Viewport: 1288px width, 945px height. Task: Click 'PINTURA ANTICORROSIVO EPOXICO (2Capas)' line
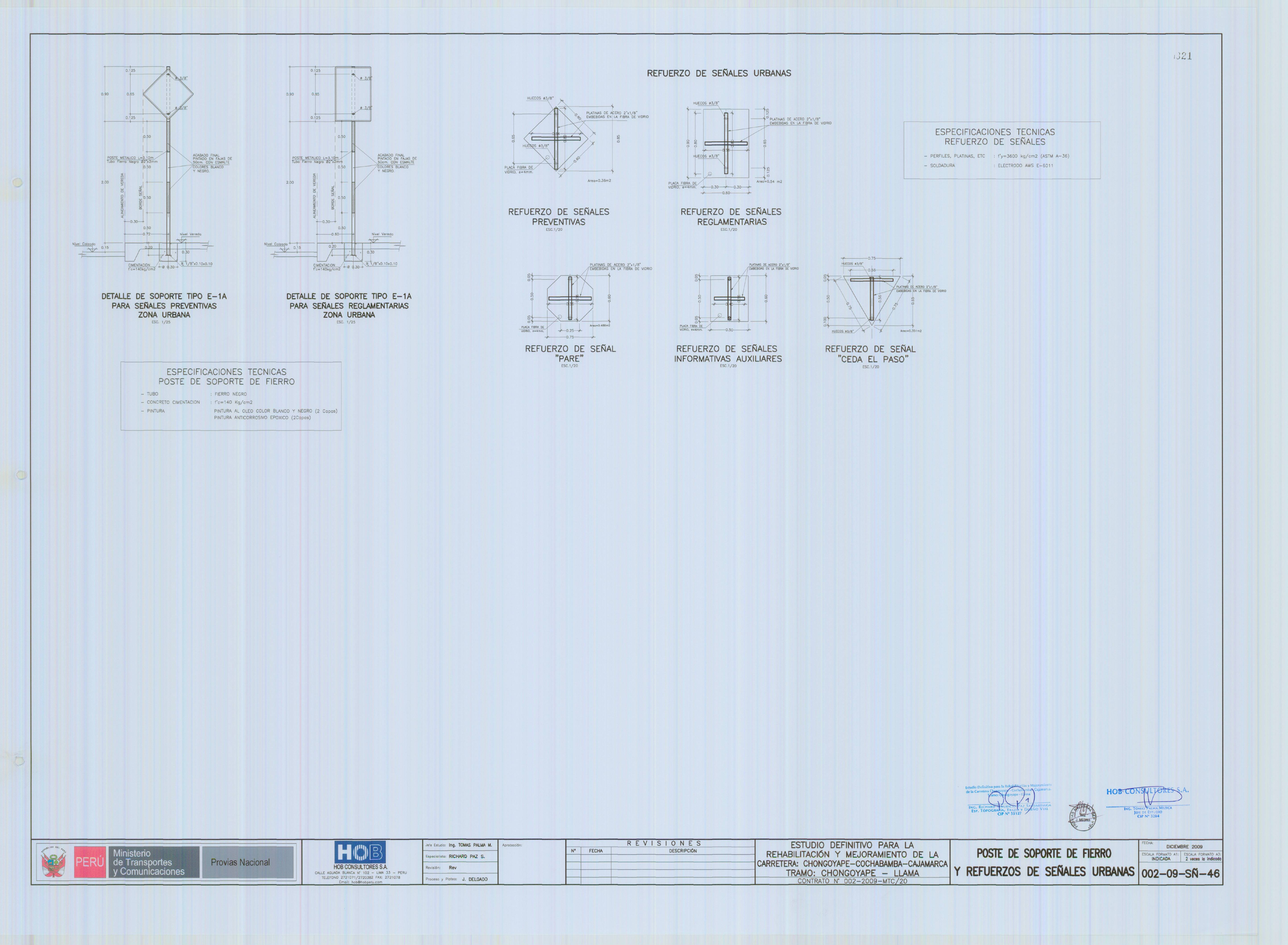pos(262,418)
